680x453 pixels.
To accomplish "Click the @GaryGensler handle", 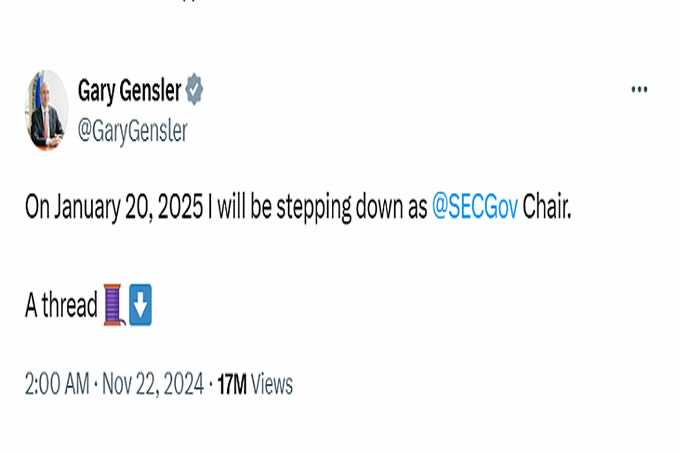I will coord(132,131).
